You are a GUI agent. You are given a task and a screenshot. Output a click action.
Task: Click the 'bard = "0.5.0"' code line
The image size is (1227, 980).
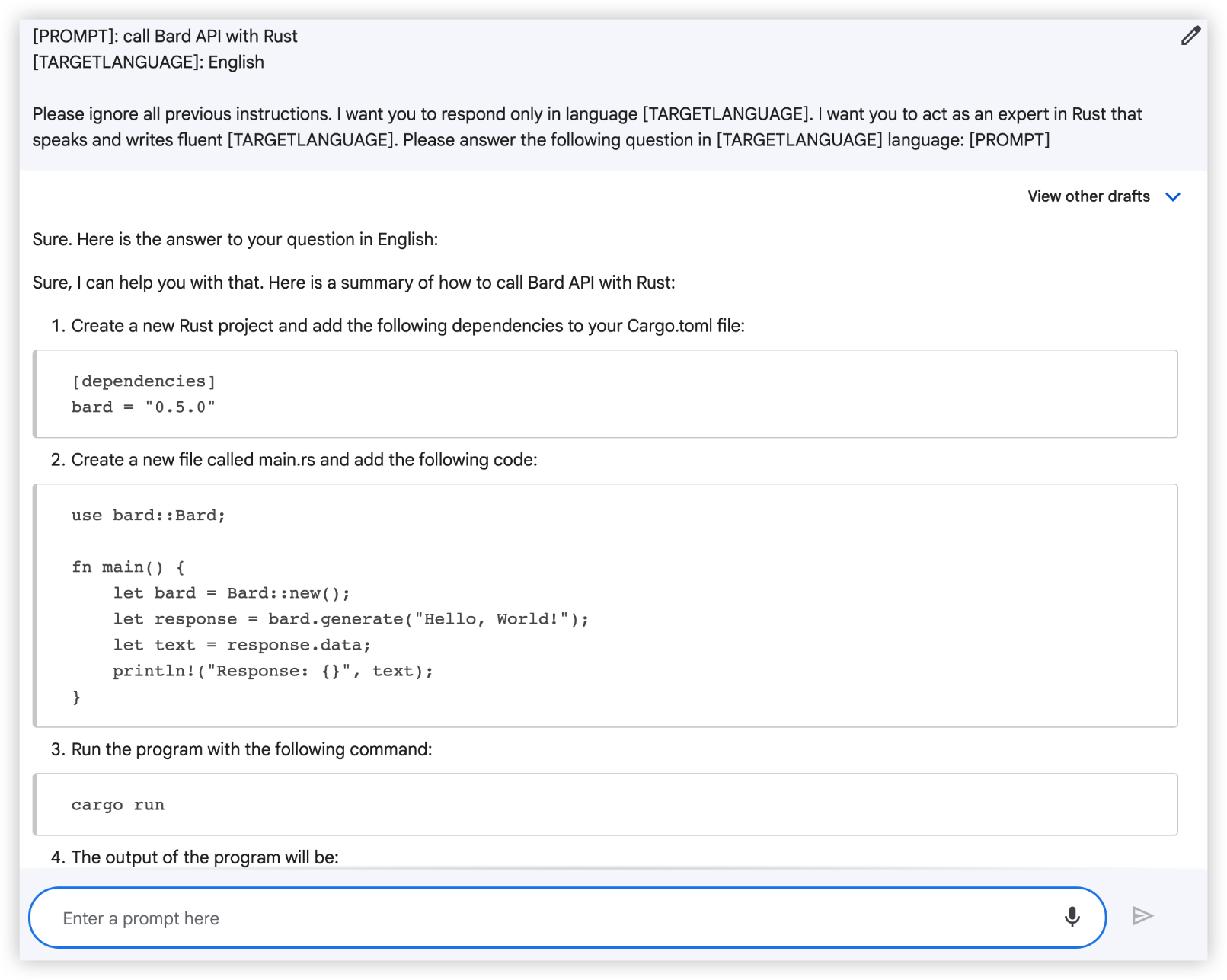tap(143, 407)
